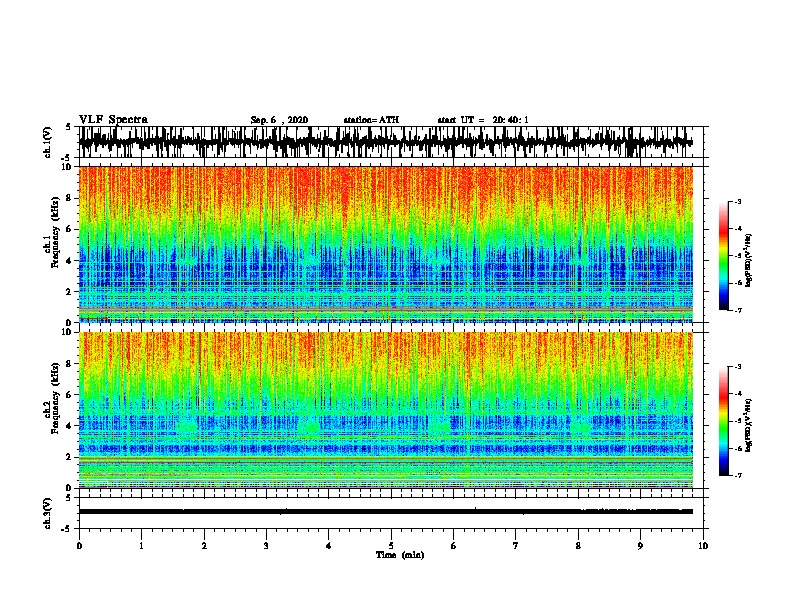Click the "5" minute tick label
This screenshot has width=792, height=612.
click(391, 546)
